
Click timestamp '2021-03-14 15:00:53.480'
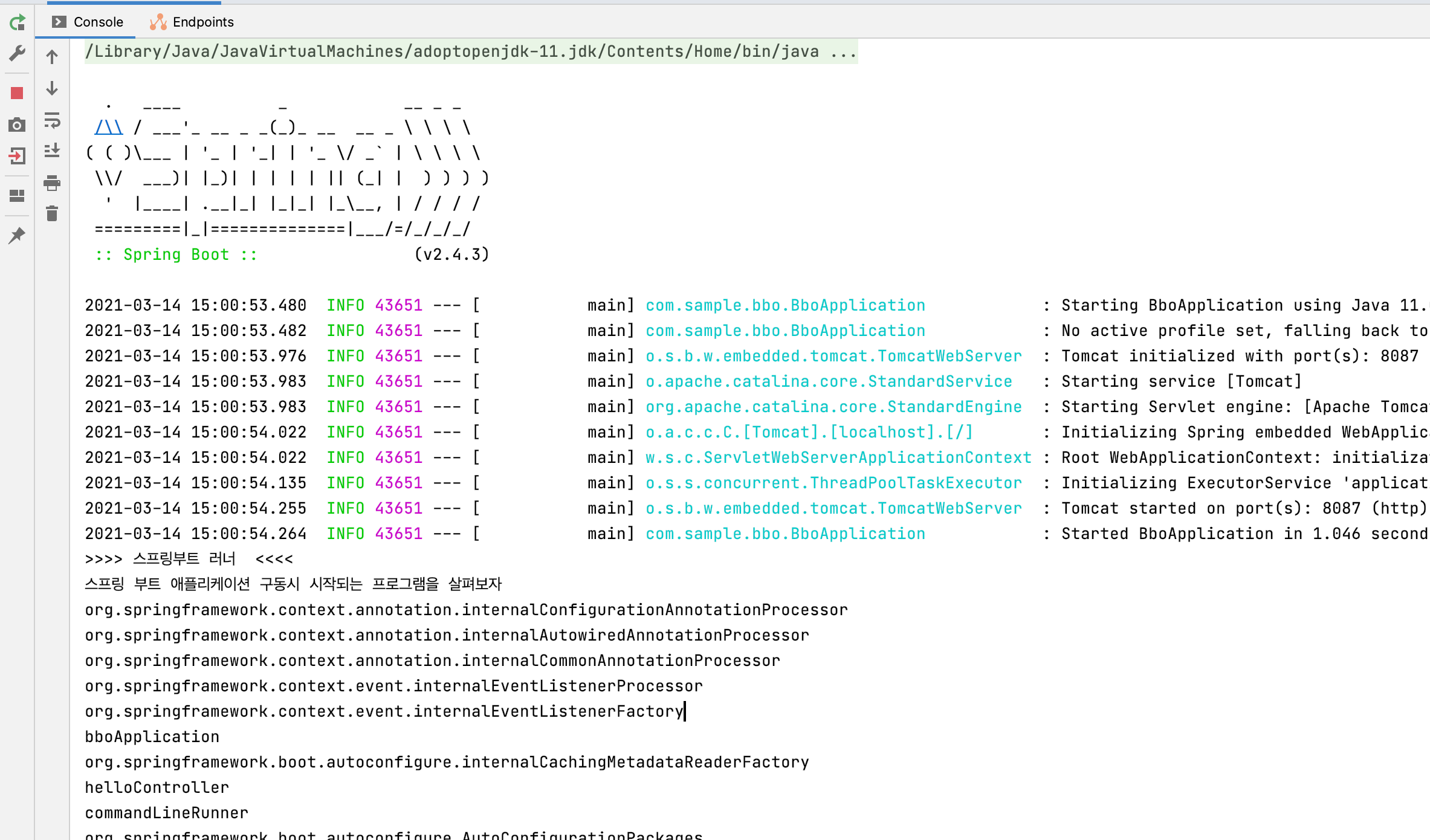click(x=196, y=305)
